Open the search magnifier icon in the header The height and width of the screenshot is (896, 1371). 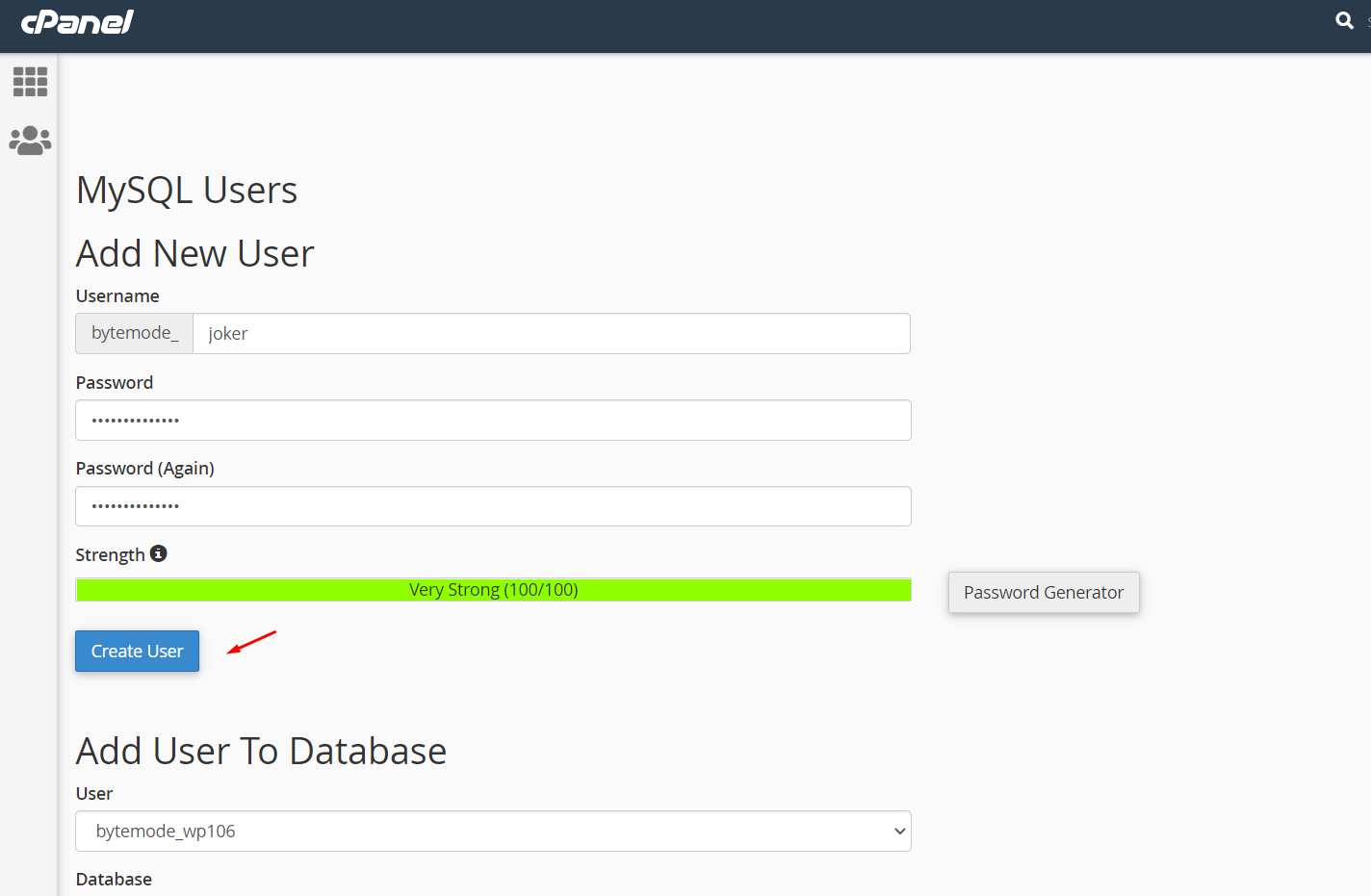tap(1344, 20)
